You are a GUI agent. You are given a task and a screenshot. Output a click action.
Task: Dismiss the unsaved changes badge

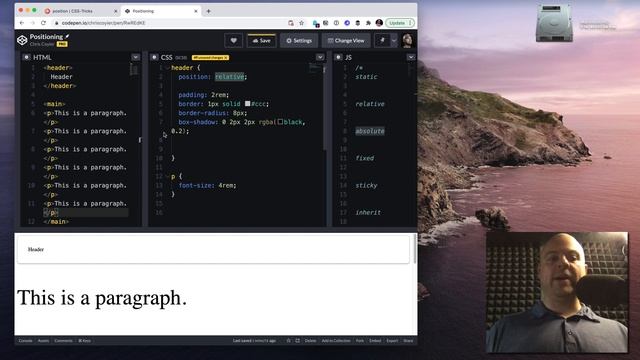(226, 58)
